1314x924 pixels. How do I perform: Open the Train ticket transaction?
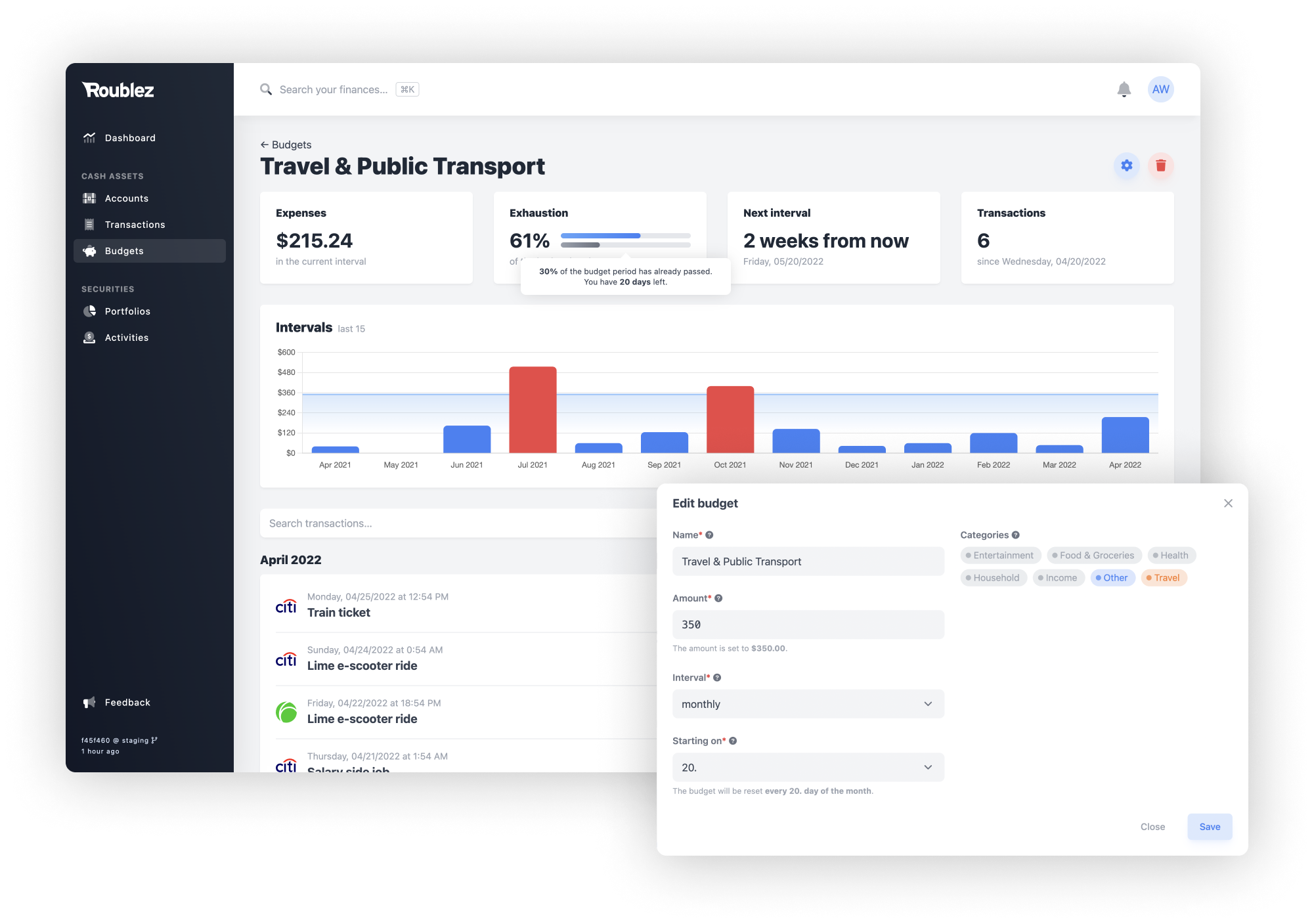tap(466, 605)
